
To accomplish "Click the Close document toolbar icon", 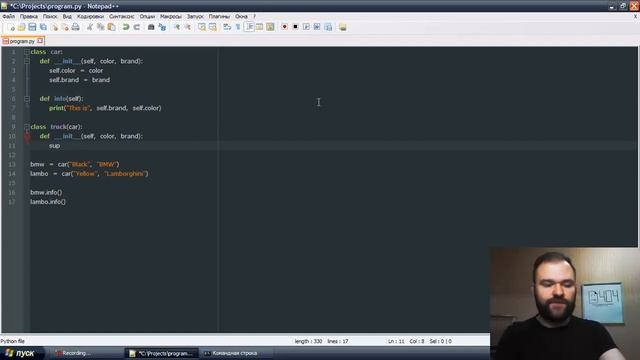I will [54, 27].
